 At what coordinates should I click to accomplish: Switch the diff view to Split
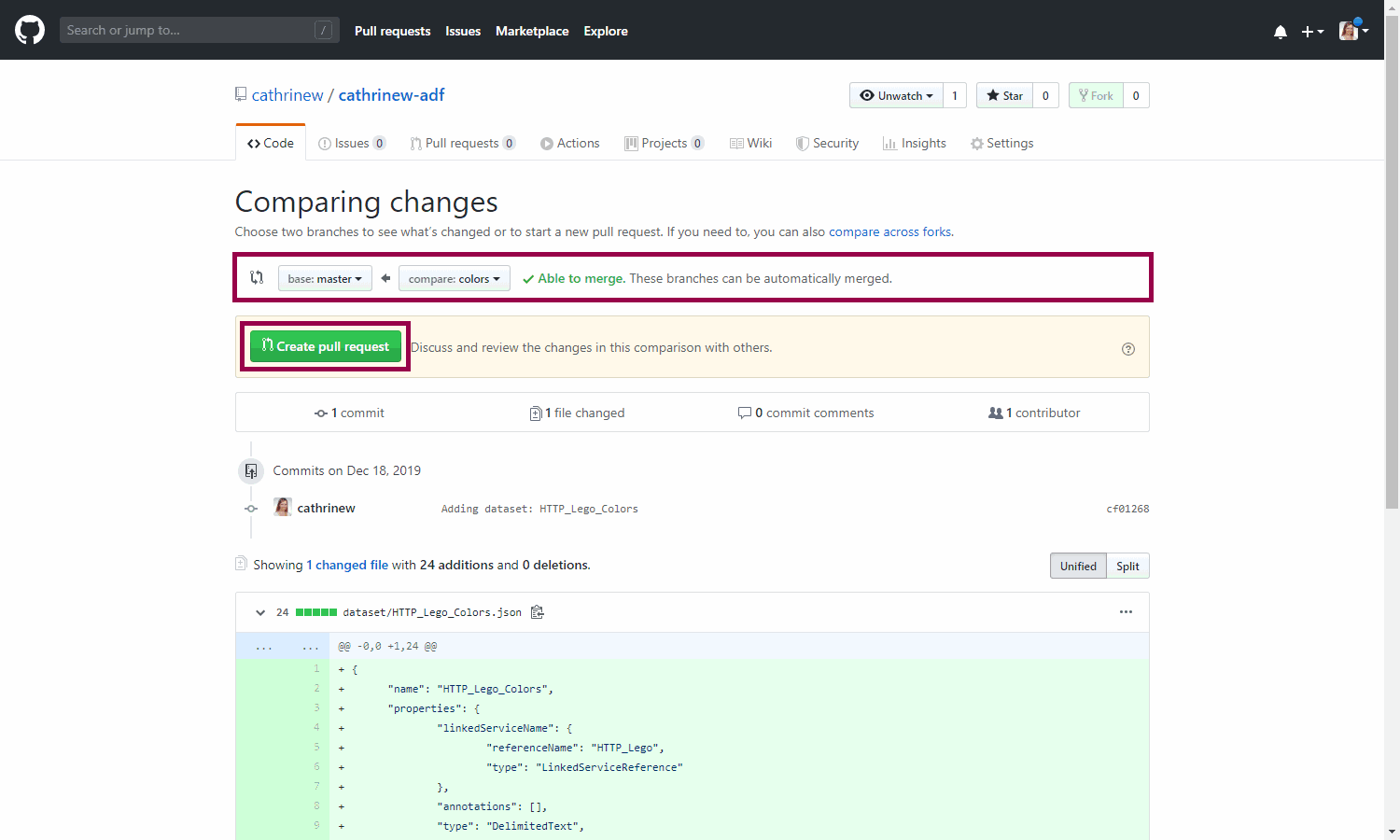point(1127,566)
